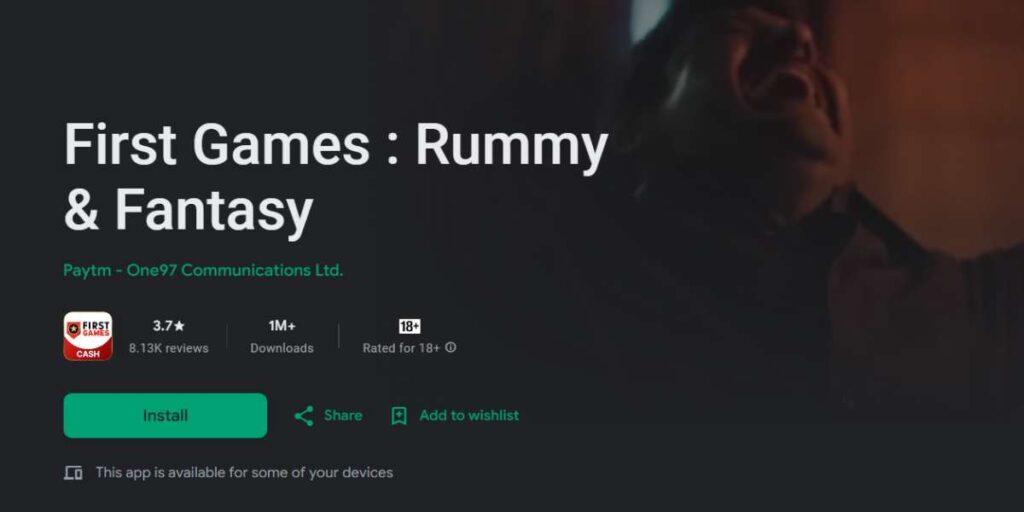This screenshot has height=512, width=1024.
Task: Click the '& Fantasy' second title line
Action: pyautogui.click(x=189, y=210)
